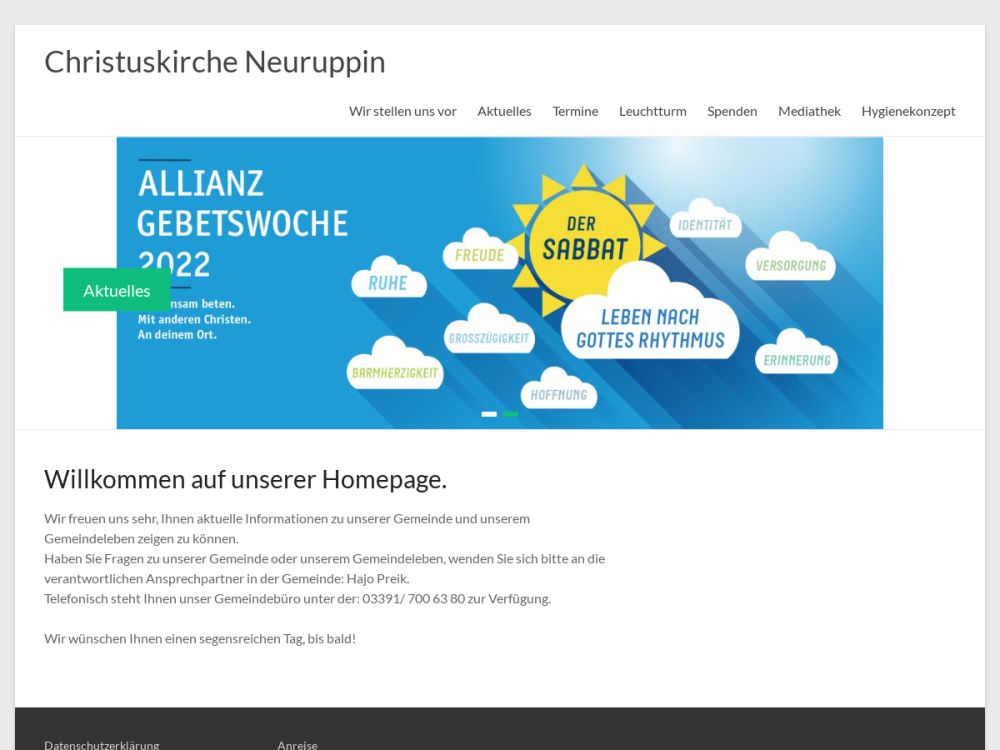Click the Leben nach Gottes Rhythmus cloud
Screen dimensions: 1000x750
point(650,328)
